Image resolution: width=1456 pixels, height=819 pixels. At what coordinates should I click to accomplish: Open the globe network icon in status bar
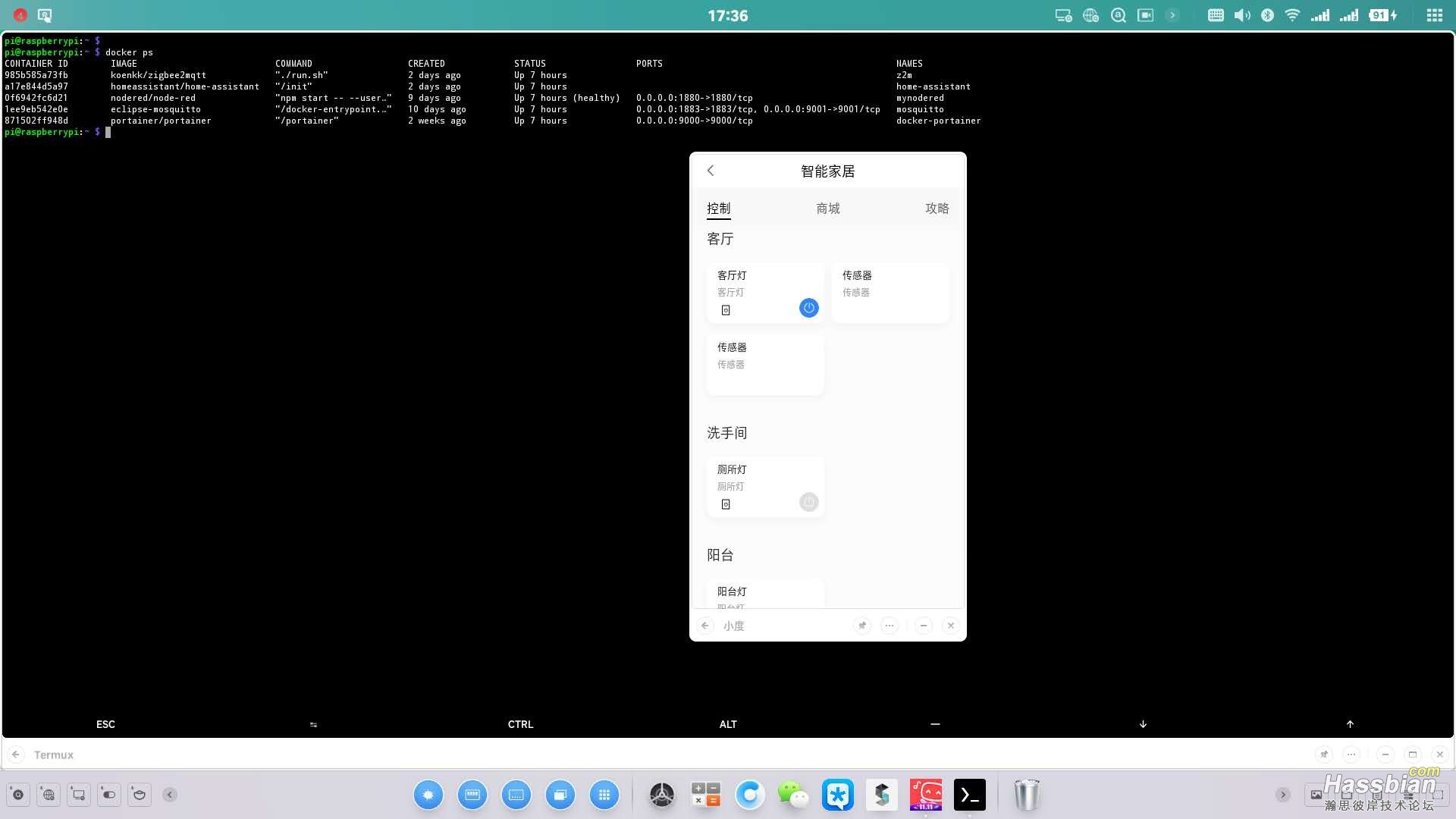pyautogui.click(x=1090, y=15)
